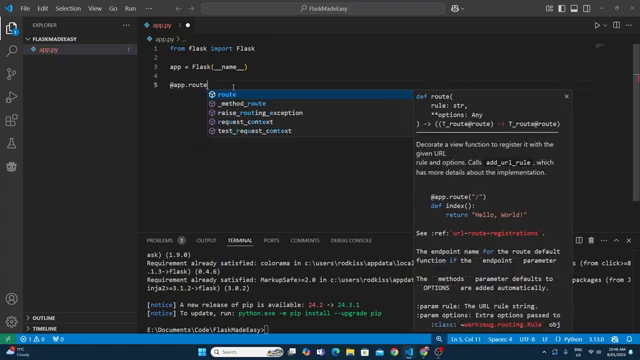Click the Split Editor Right icon
640x360 pixels.
click(x=616, y=25)
